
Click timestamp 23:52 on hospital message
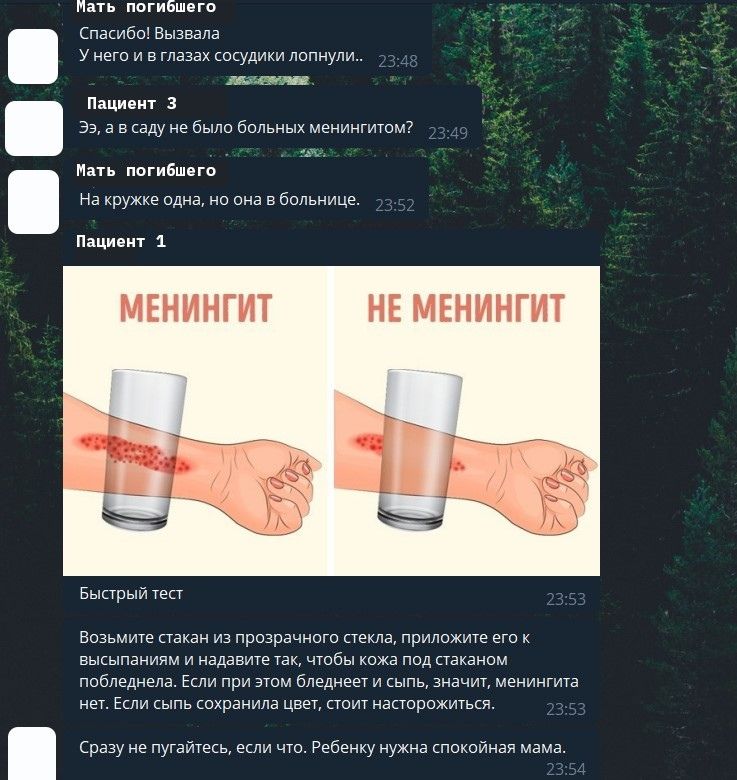(395, 205)
